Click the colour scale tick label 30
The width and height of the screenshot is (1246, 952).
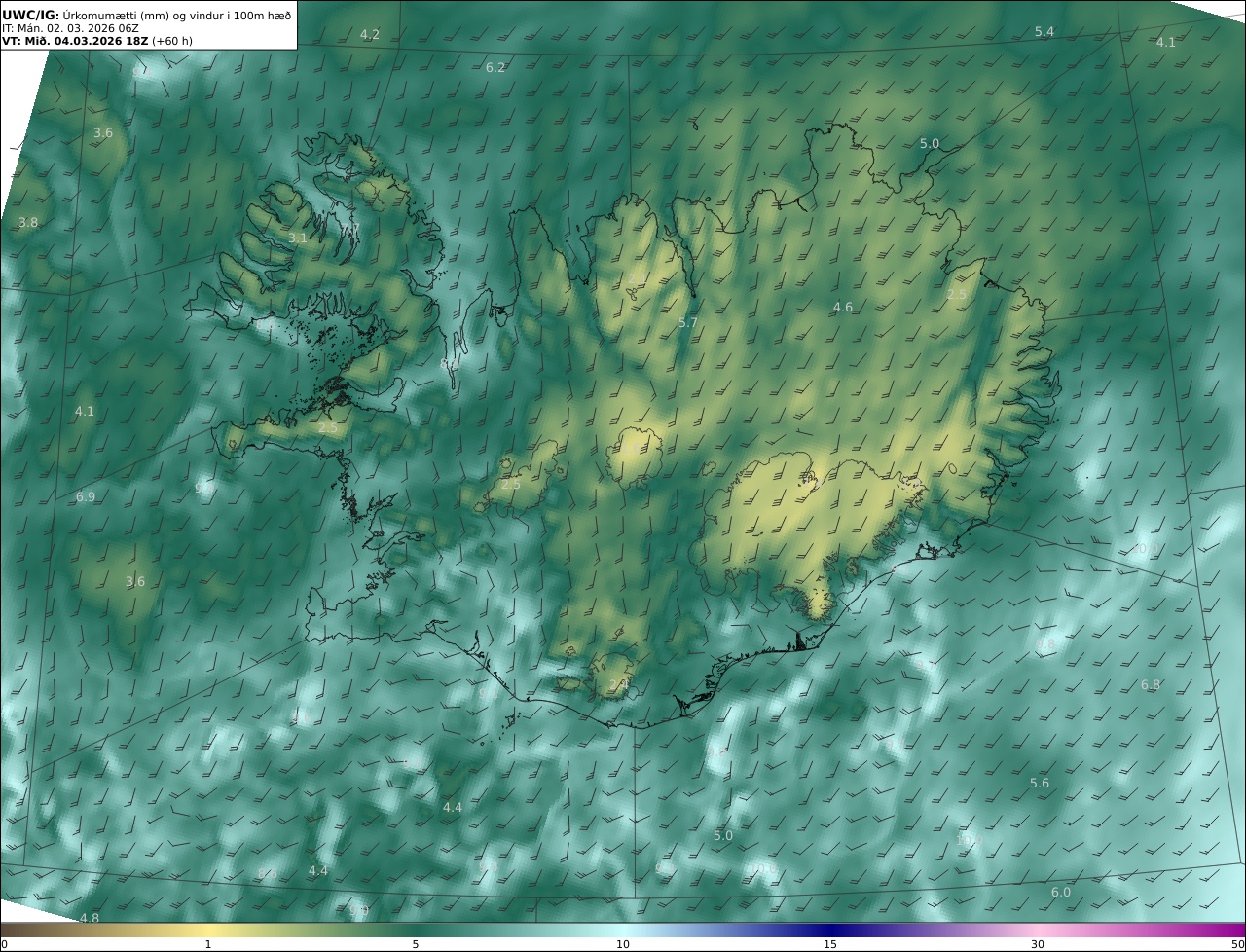pos(1038,944)
